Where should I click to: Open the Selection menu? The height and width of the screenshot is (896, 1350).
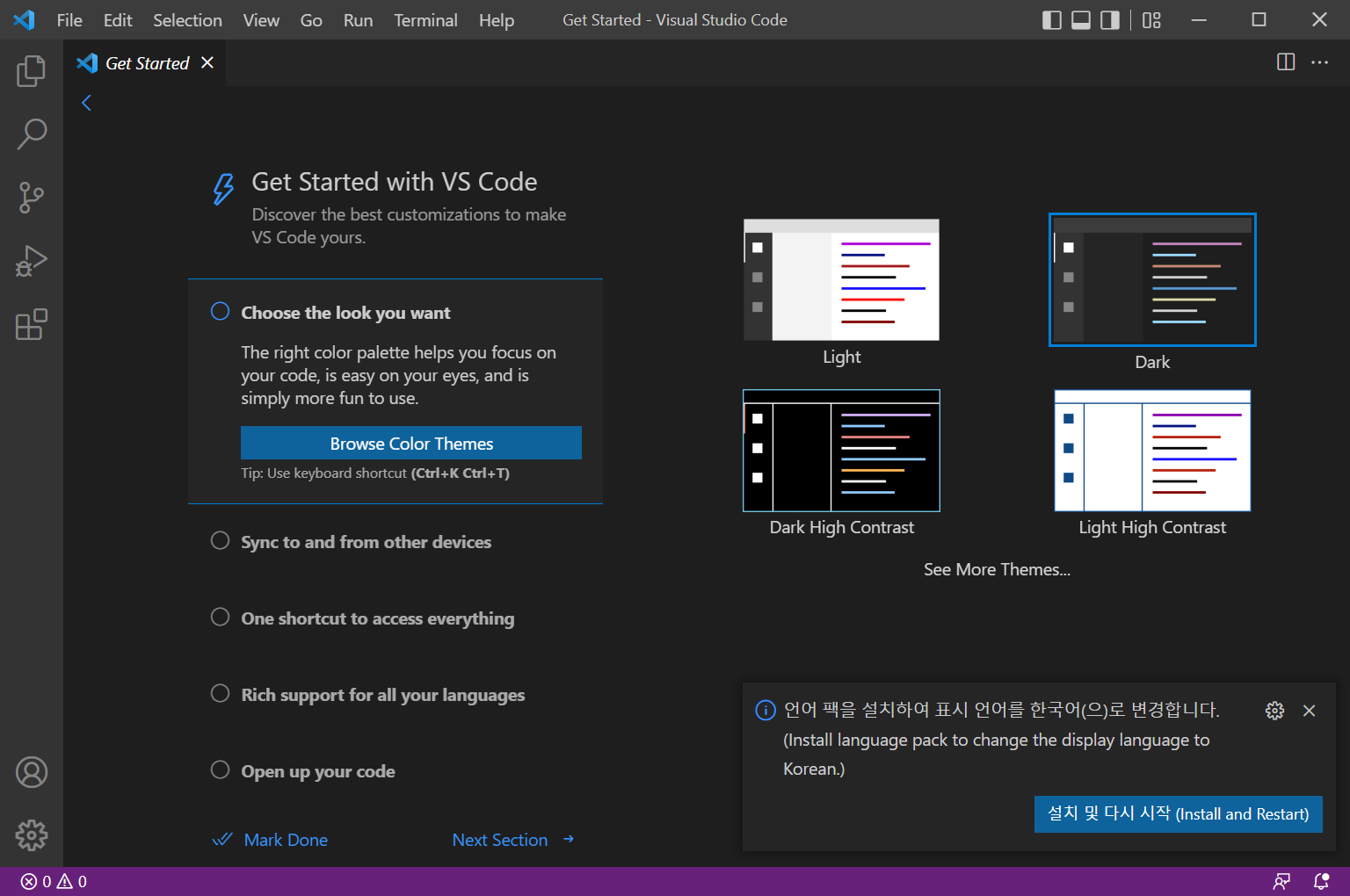[x=187, y=20]
